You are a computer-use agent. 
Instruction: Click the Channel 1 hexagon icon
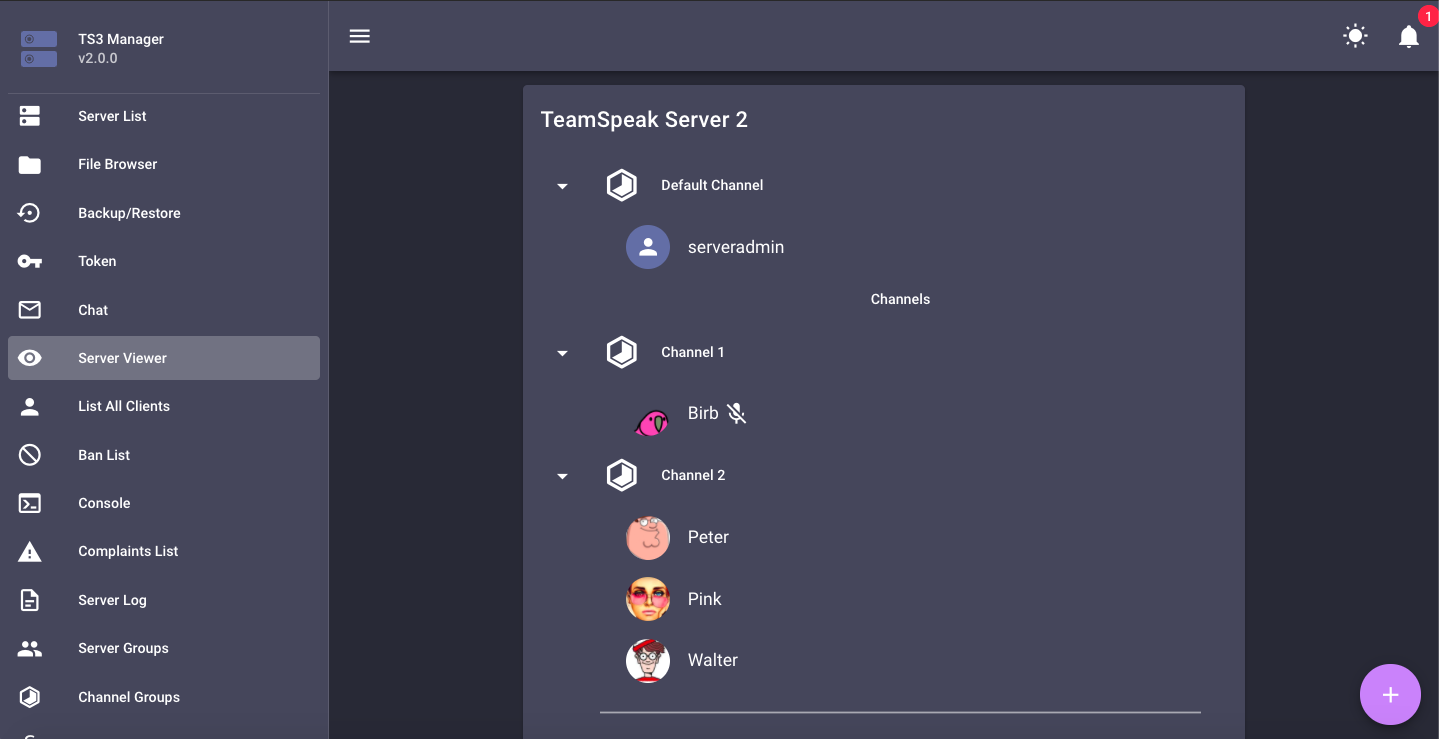(622, 352)
